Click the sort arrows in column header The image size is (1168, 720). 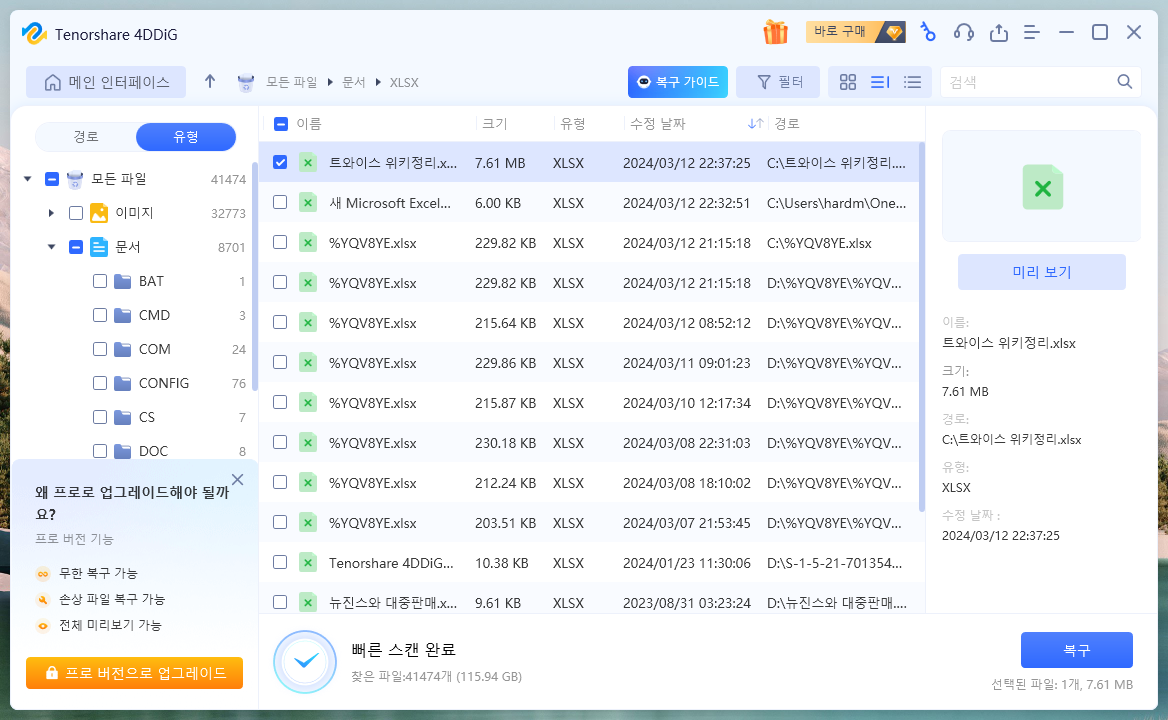(x=755, y=124)
